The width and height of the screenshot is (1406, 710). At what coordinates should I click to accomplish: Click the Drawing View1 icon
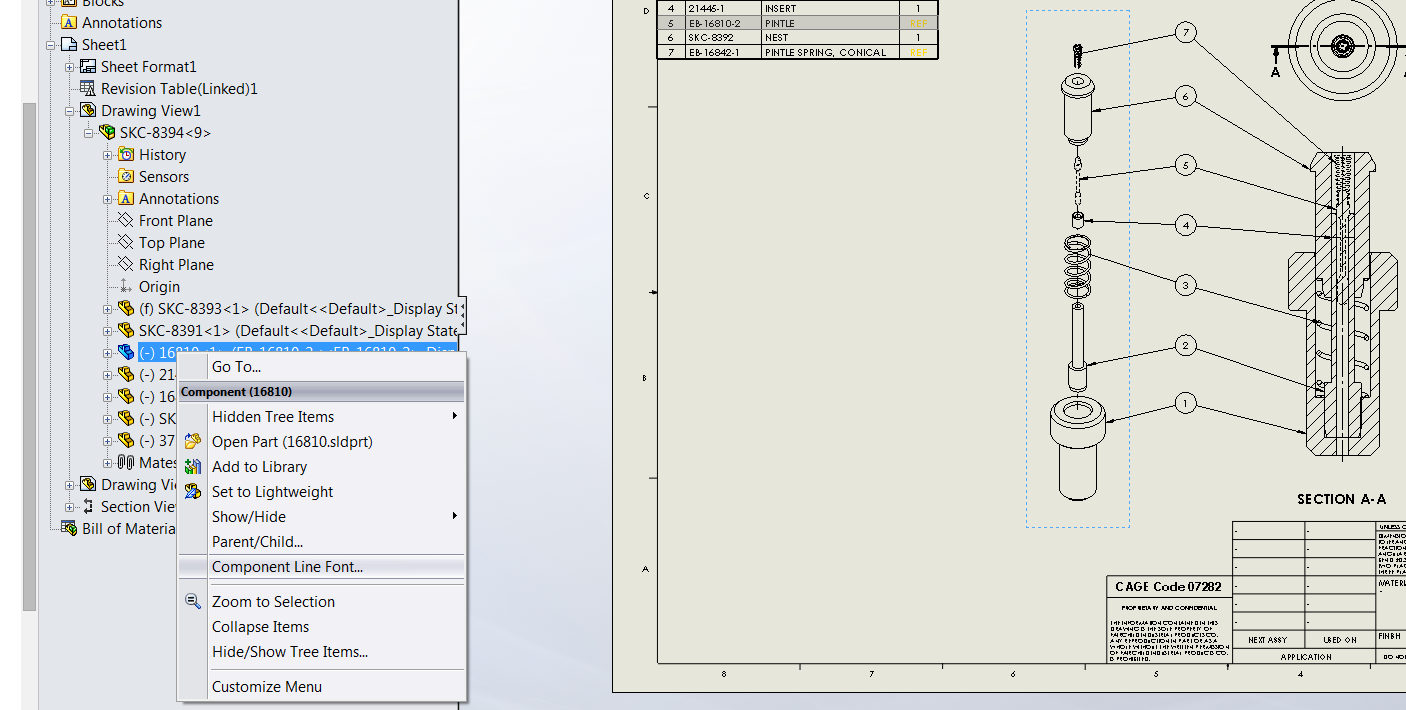[x=88, y=110]
